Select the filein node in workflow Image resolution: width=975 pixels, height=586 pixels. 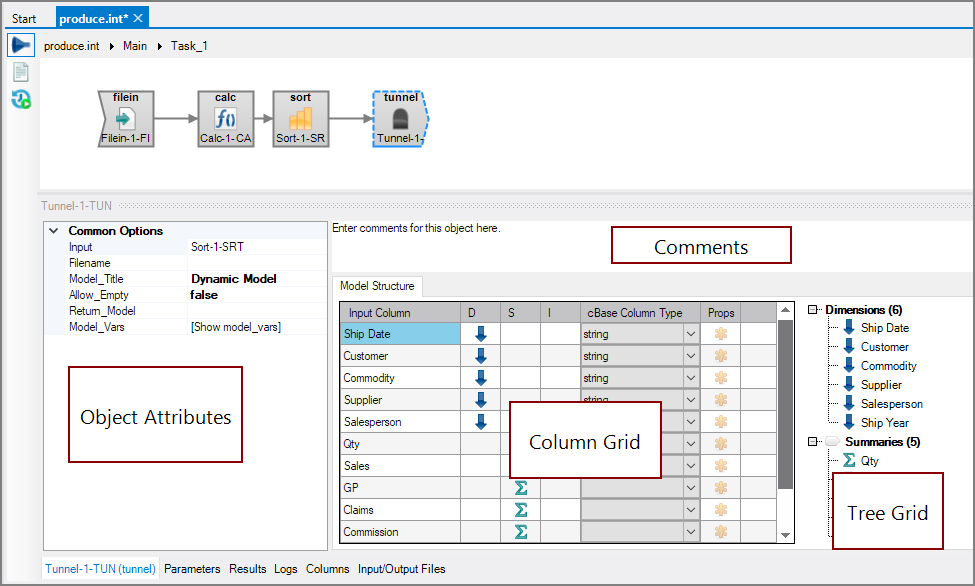click(x=126, y=119)
